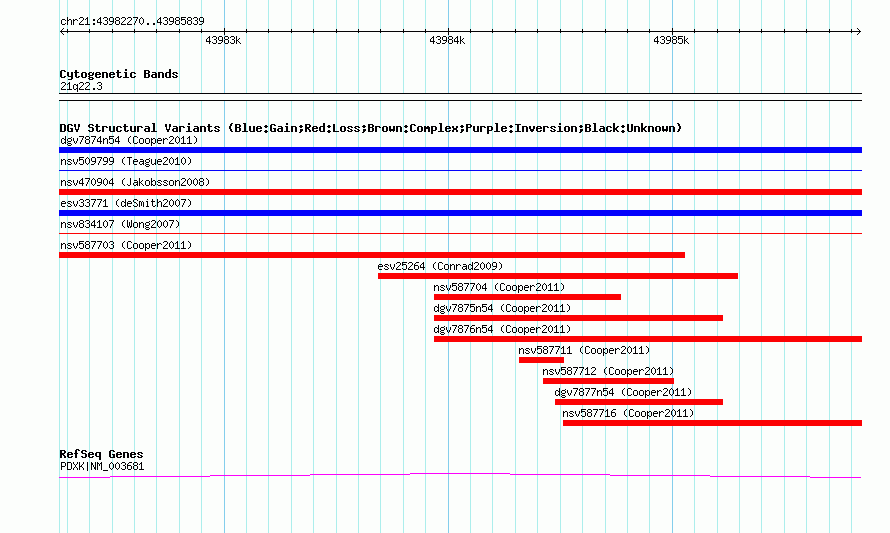The height and width of the screenshot is (533, 890).
Task: Click the 43985k ruler tick label
Action: (x=671, y=40)
